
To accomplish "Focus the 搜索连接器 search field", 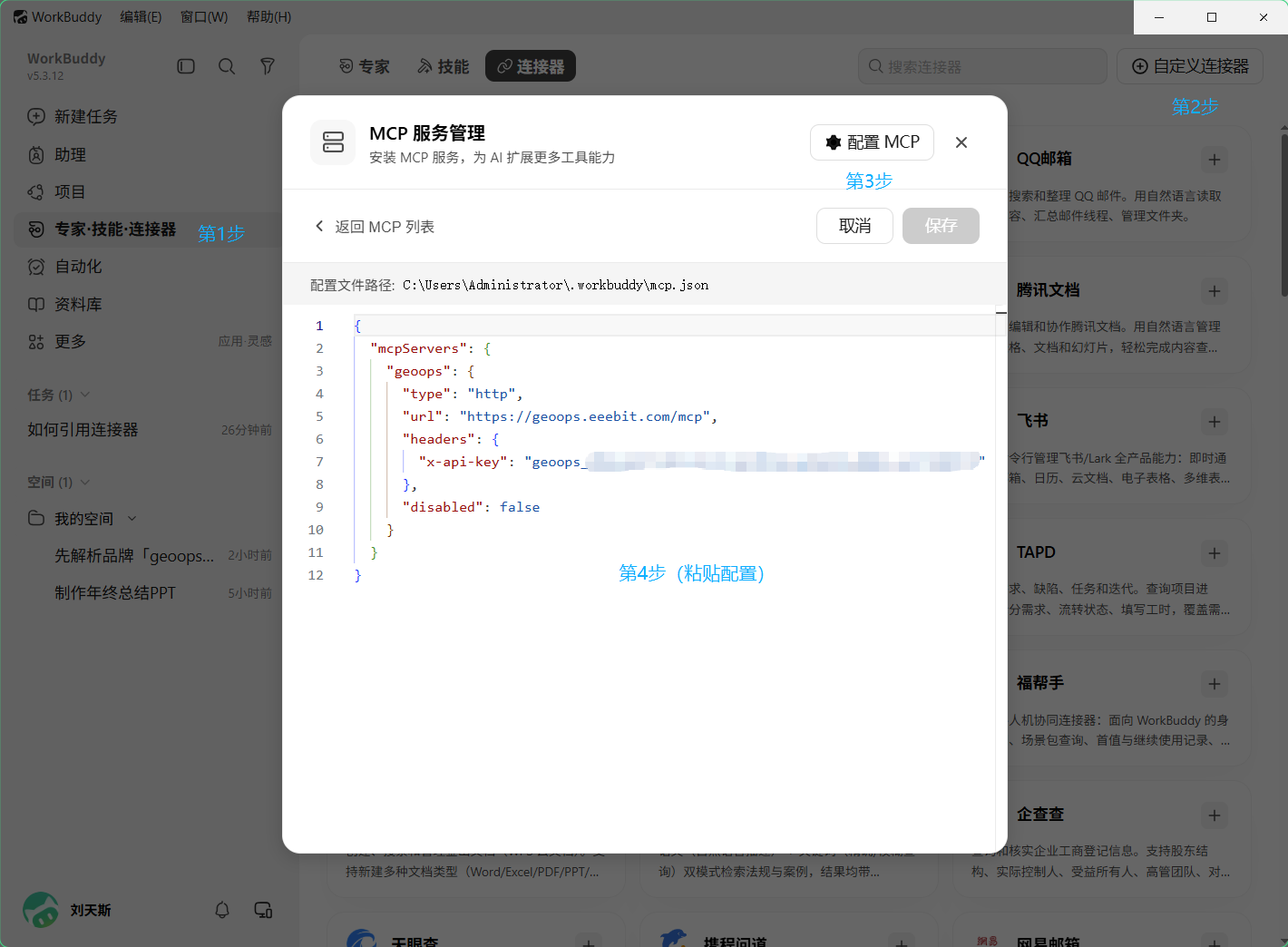I will [x=982, y=66].
